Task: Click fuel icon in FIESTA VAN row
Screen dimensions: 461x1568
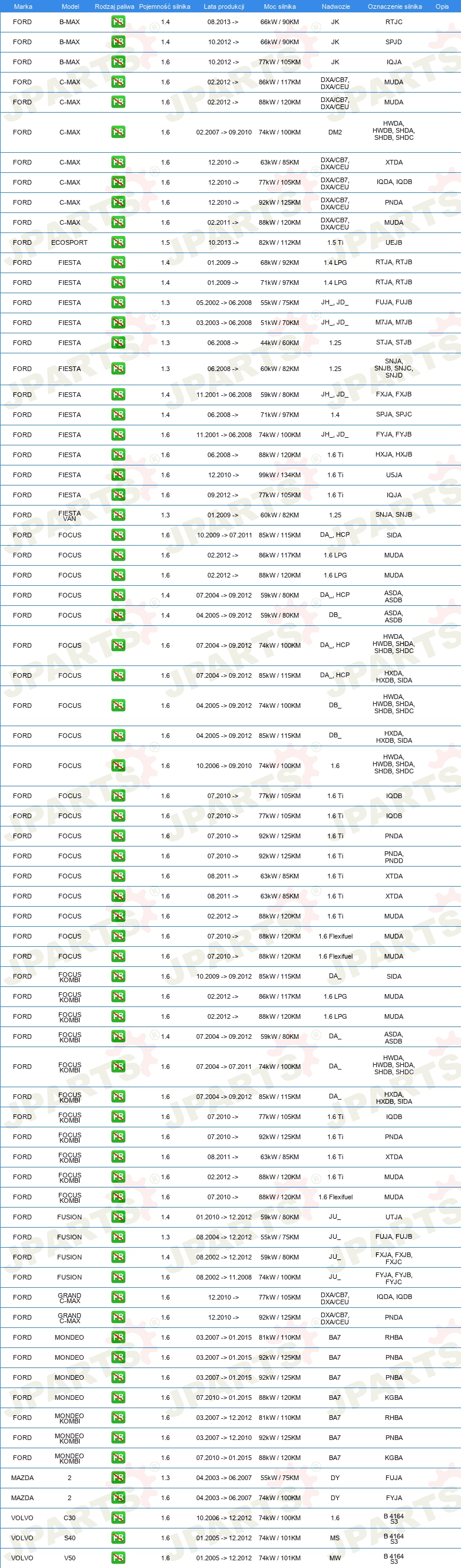Action: point(118,515)
